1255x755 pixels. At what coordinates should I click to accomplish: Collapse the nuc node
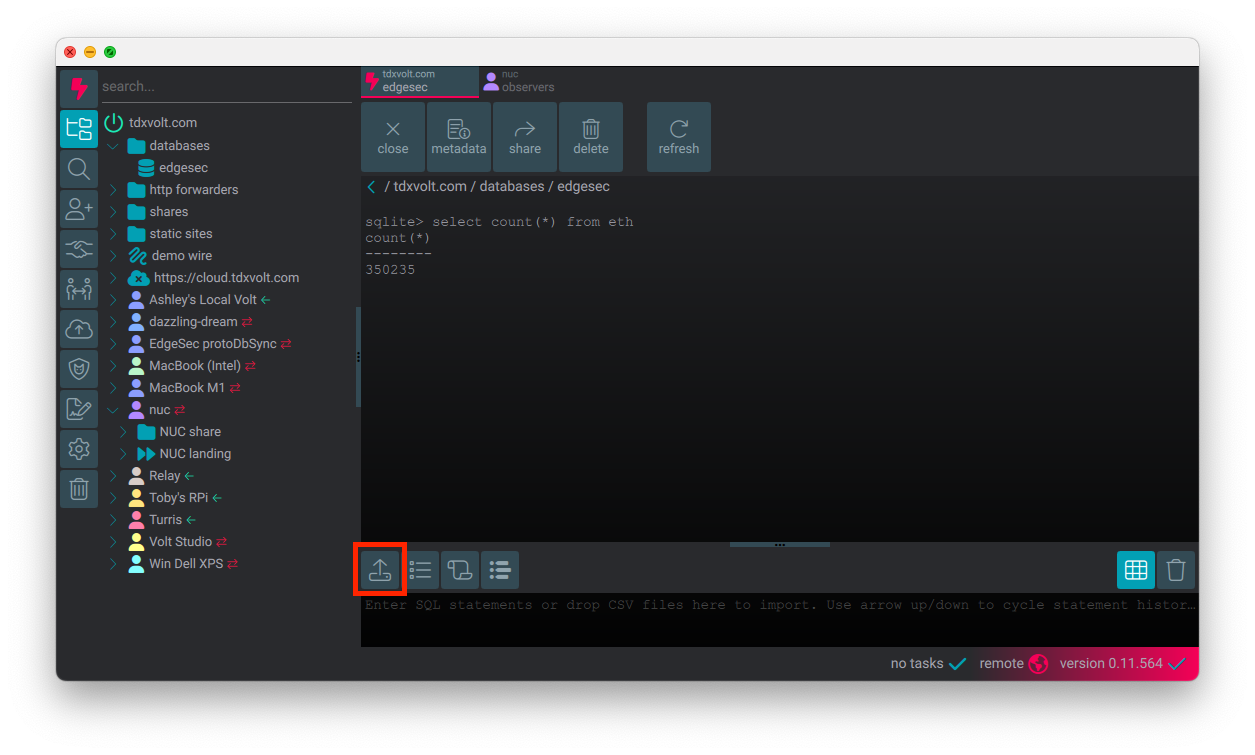(x=113, y=410)
